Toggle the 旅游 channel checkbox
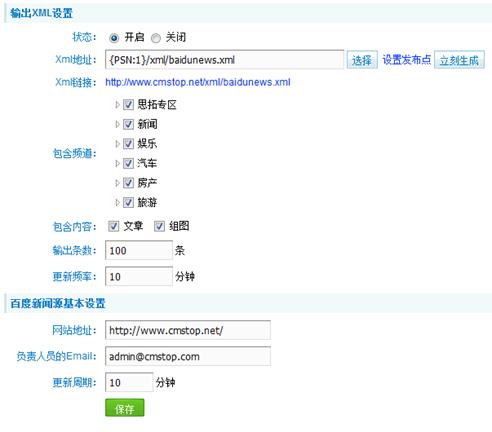Screen dimensions: 492x432 click(x=128, y=202)
